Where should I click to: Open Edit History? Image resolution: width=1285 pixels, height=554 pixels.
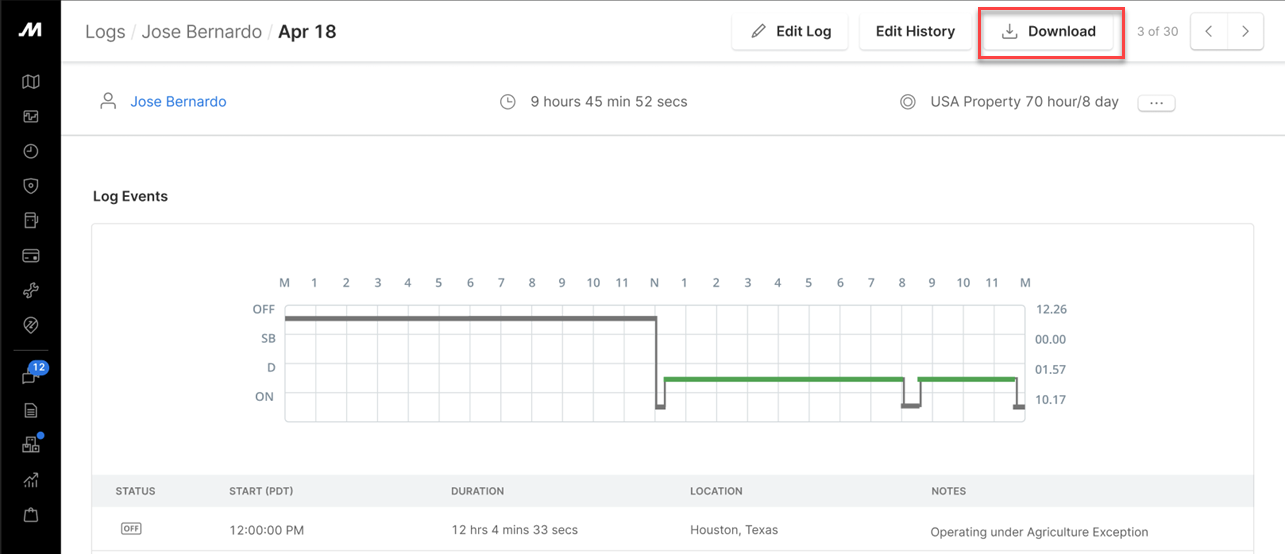pos(915,32)
